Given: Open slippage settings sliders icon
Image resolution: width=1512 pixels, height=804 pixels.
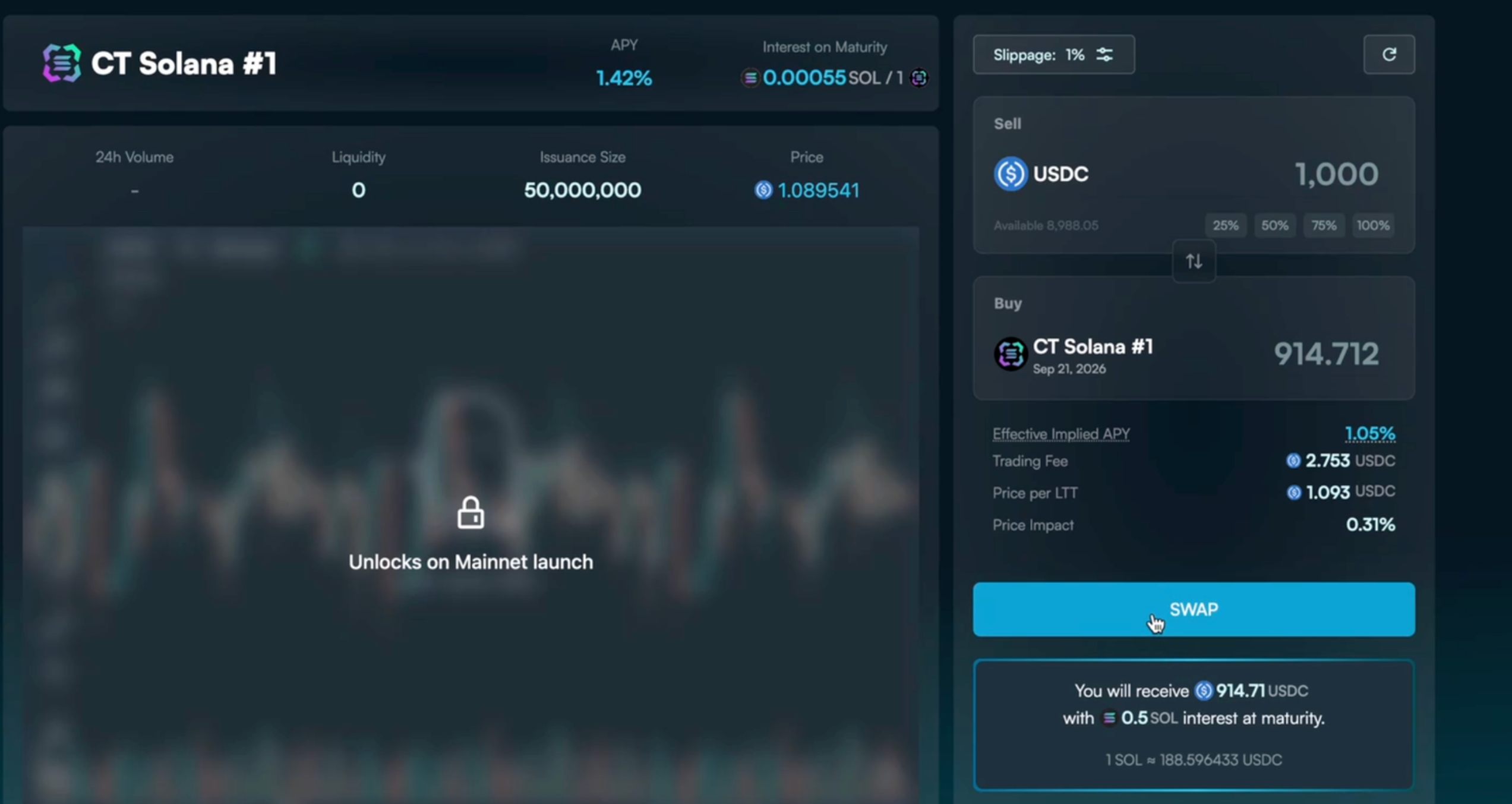Looking at the screenshot, I should 1104,55.
